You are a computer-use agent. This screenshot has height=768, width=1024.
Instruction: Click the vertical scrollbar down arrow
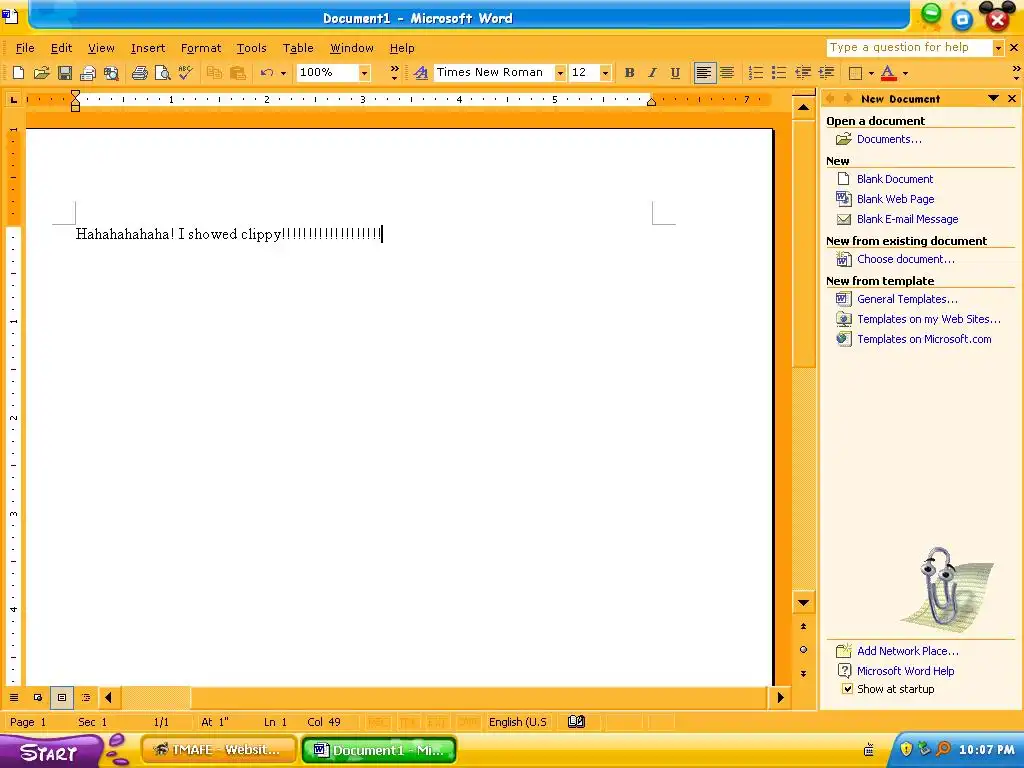click(x=803, y=603)
